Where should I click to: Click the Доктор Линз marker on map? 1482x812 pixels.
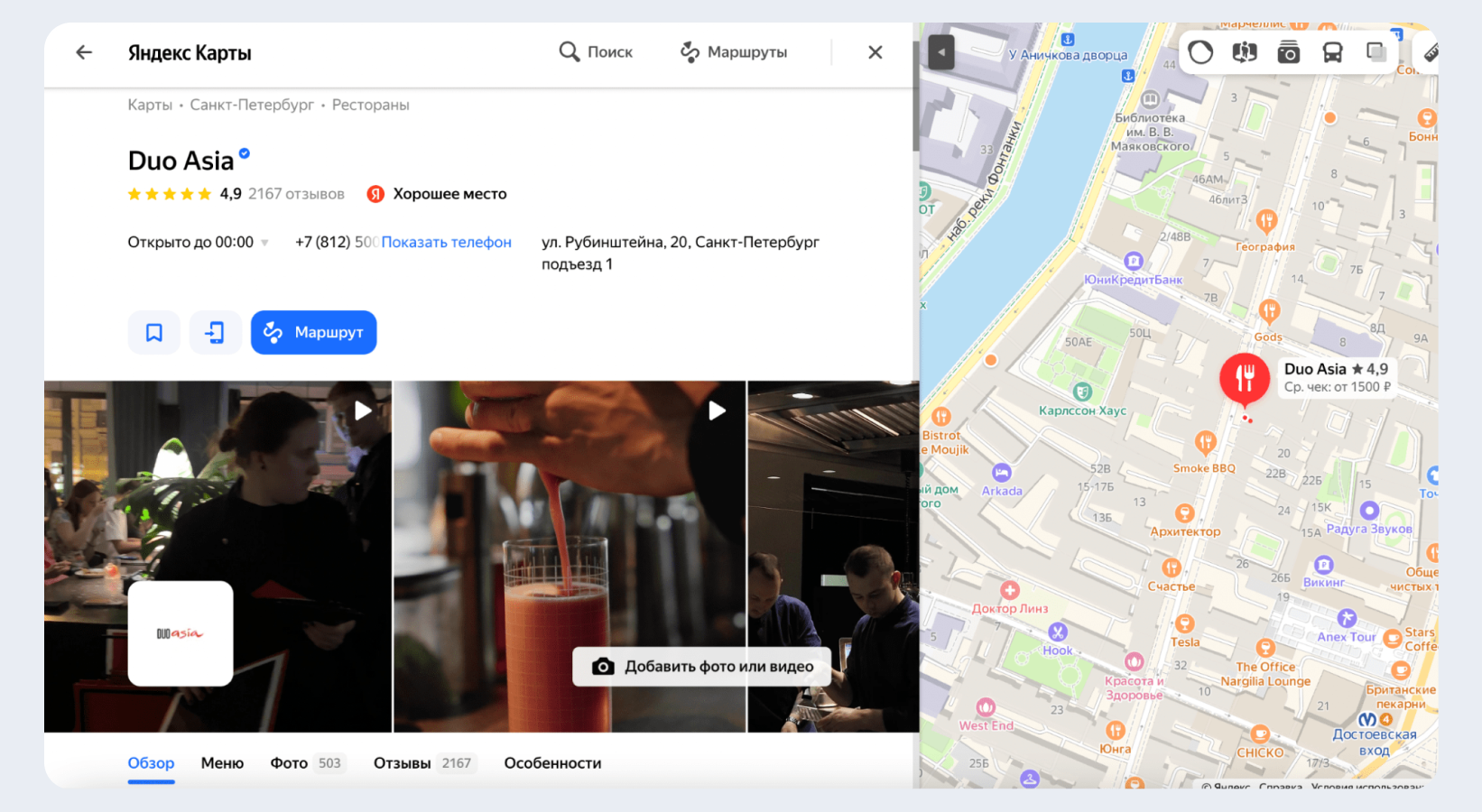click(1010, 590)
